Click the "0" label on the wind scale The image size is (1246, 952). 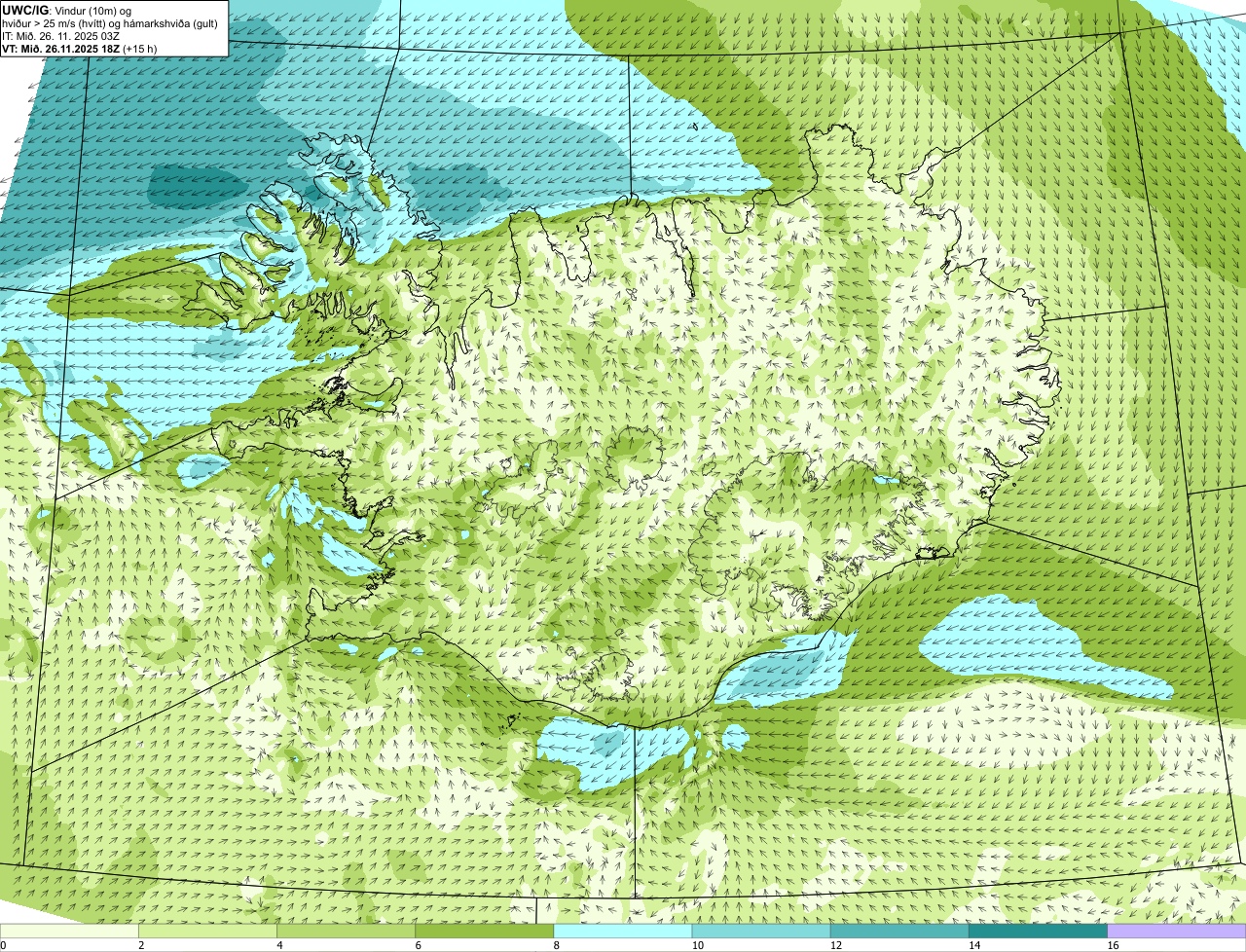pos(4,945)
